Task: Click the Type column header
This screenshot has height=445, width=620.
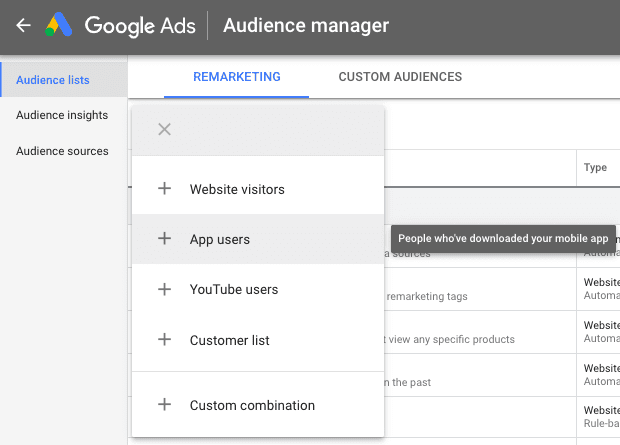Action: (x=595, y=168)
